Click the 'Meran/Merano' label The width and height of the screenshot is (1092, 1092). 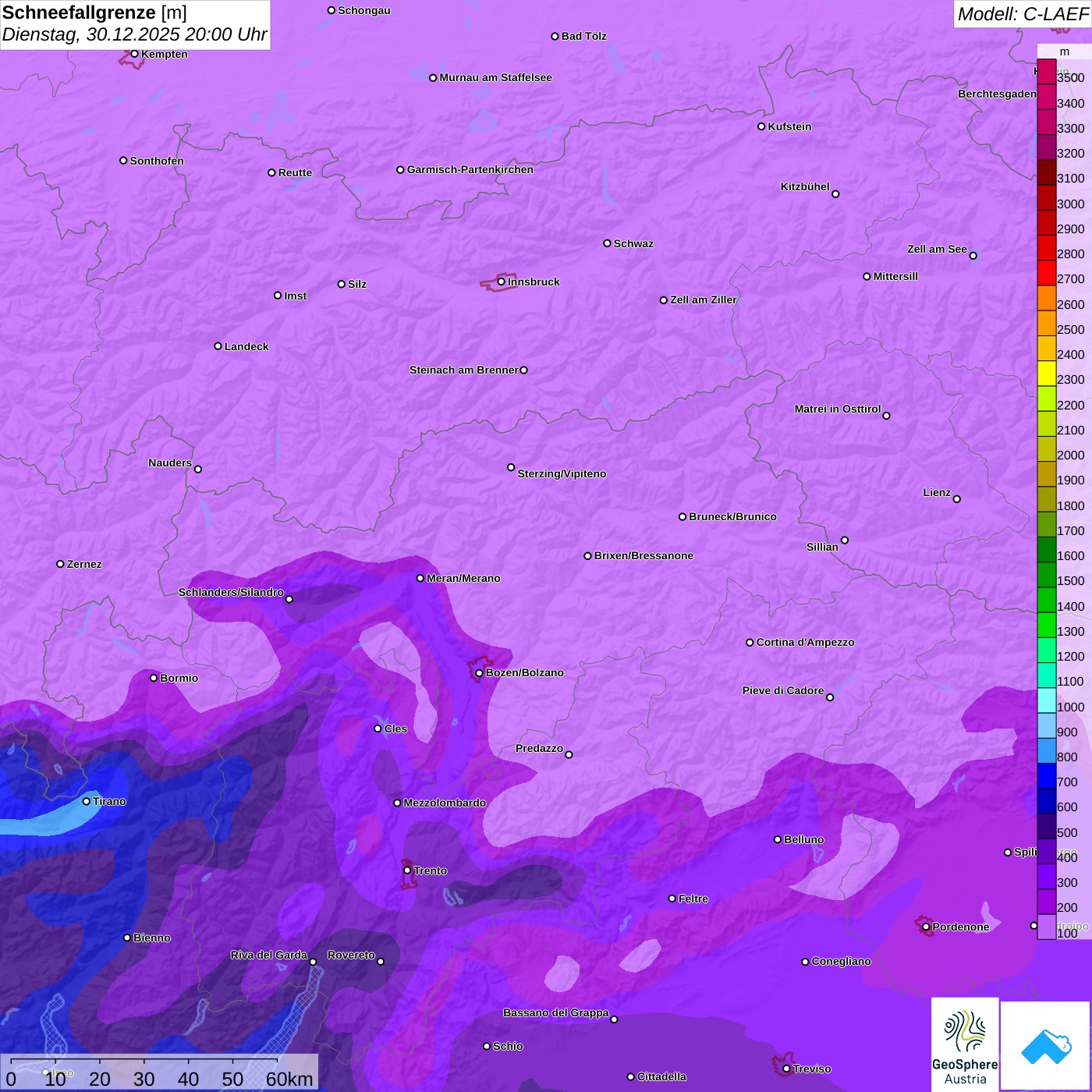coord(464,578)
